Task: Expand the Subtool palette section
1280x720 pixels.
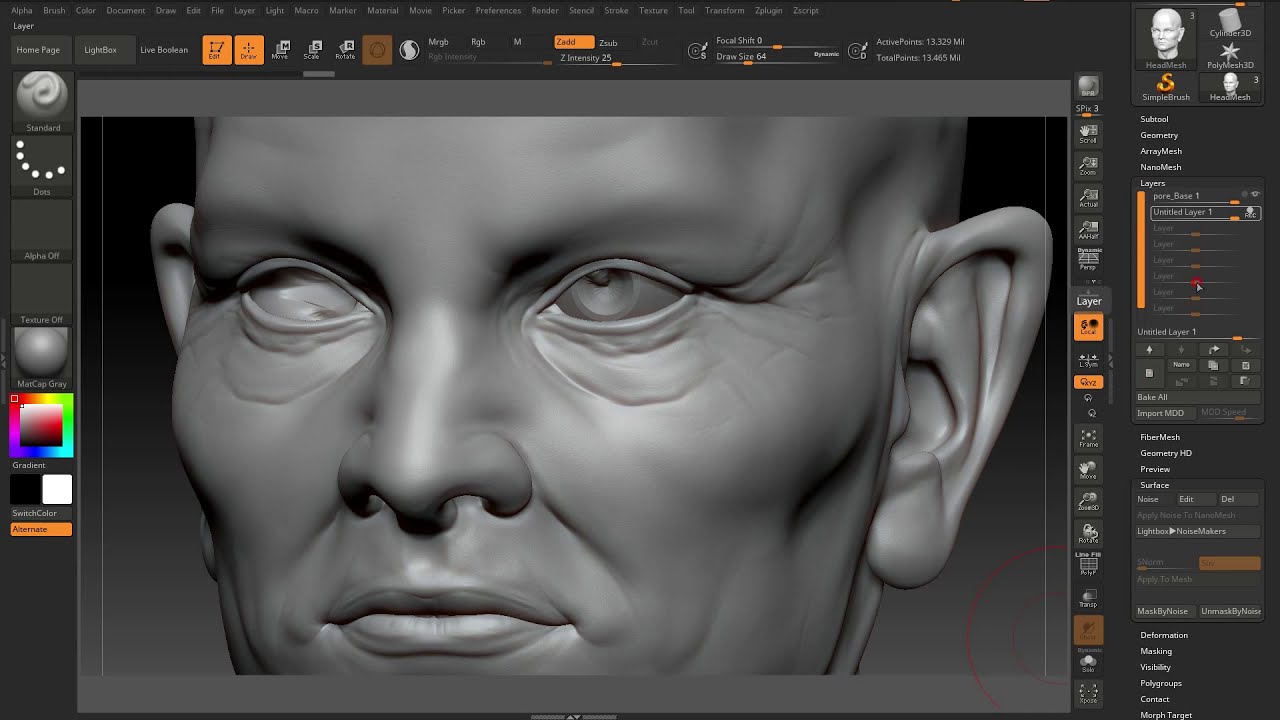Action: pos(1154,119)
